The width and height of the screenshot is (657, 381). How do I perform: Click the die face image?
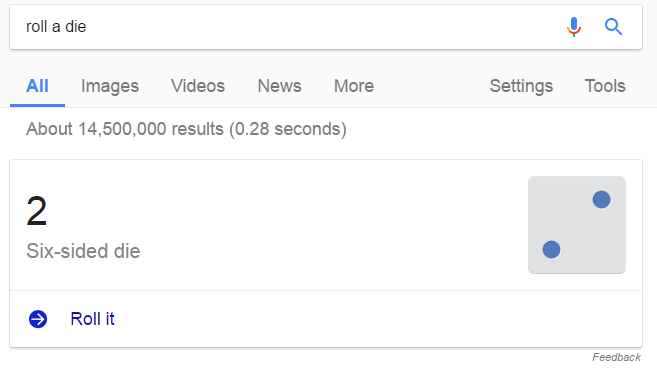coord(577,225)
